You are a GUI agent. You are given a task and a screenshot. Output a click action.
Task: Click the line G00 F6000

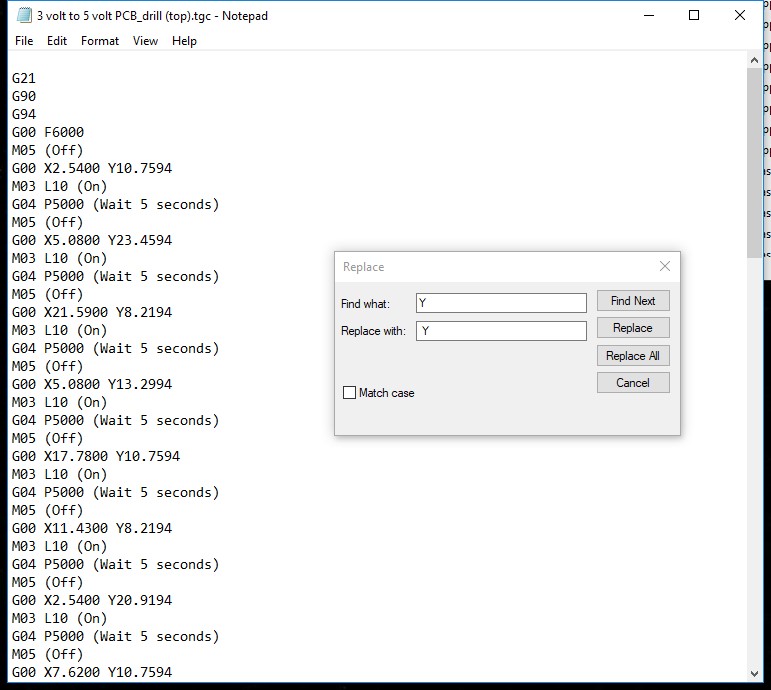[48, 132]
